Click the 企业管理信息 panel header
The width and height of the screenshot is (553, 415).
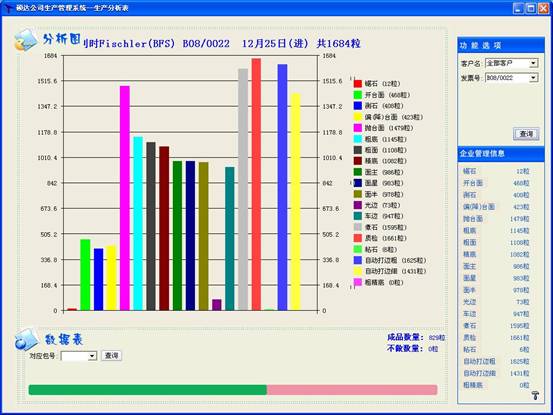(x=500, y=154)
